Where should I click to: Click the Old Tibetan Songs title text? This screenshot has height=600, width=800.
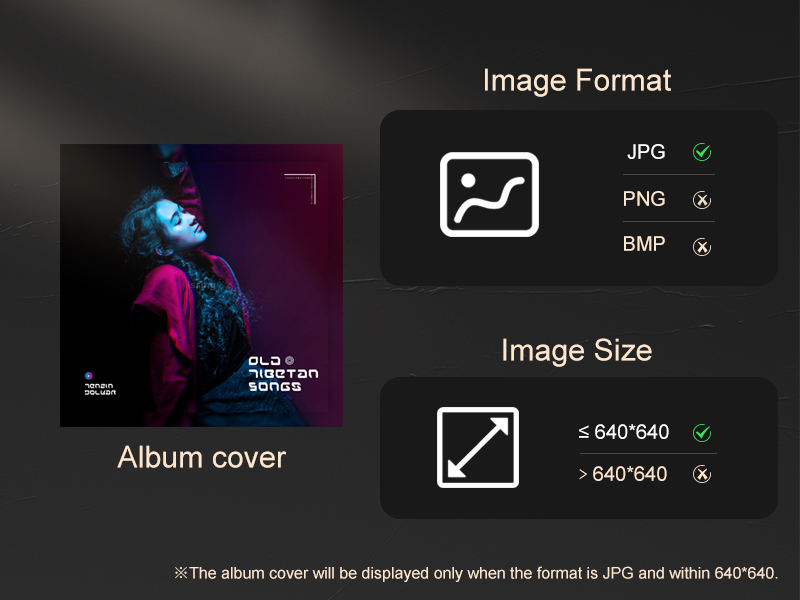tap(283, 374)
